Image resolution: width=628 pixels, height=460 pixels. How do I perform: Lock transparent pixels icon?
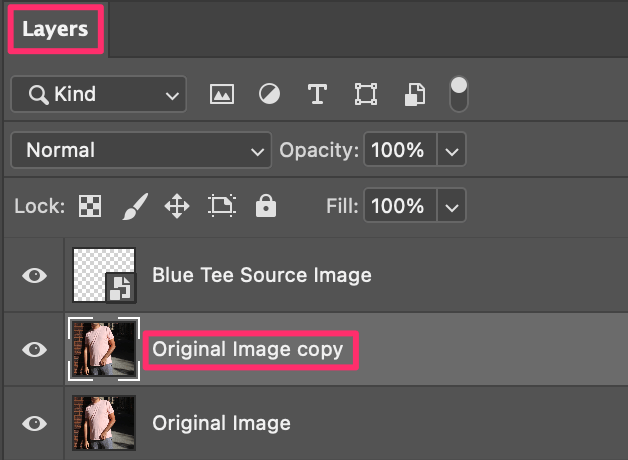[90, 206]
